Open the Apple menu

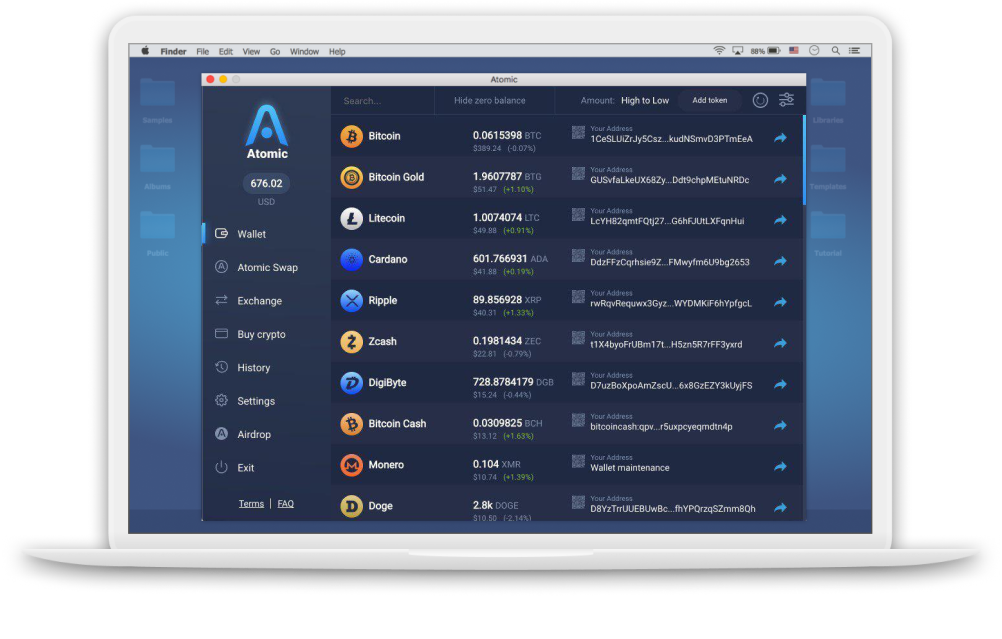point(145,51)
